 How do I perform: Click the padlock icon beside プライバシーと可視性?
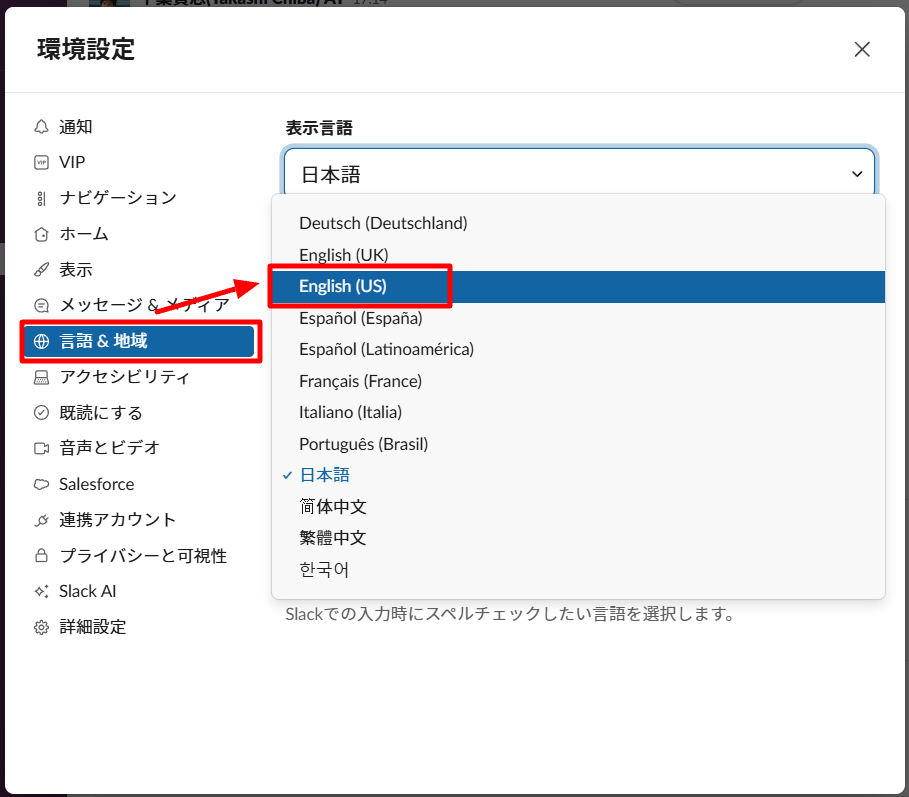(41, 556)
